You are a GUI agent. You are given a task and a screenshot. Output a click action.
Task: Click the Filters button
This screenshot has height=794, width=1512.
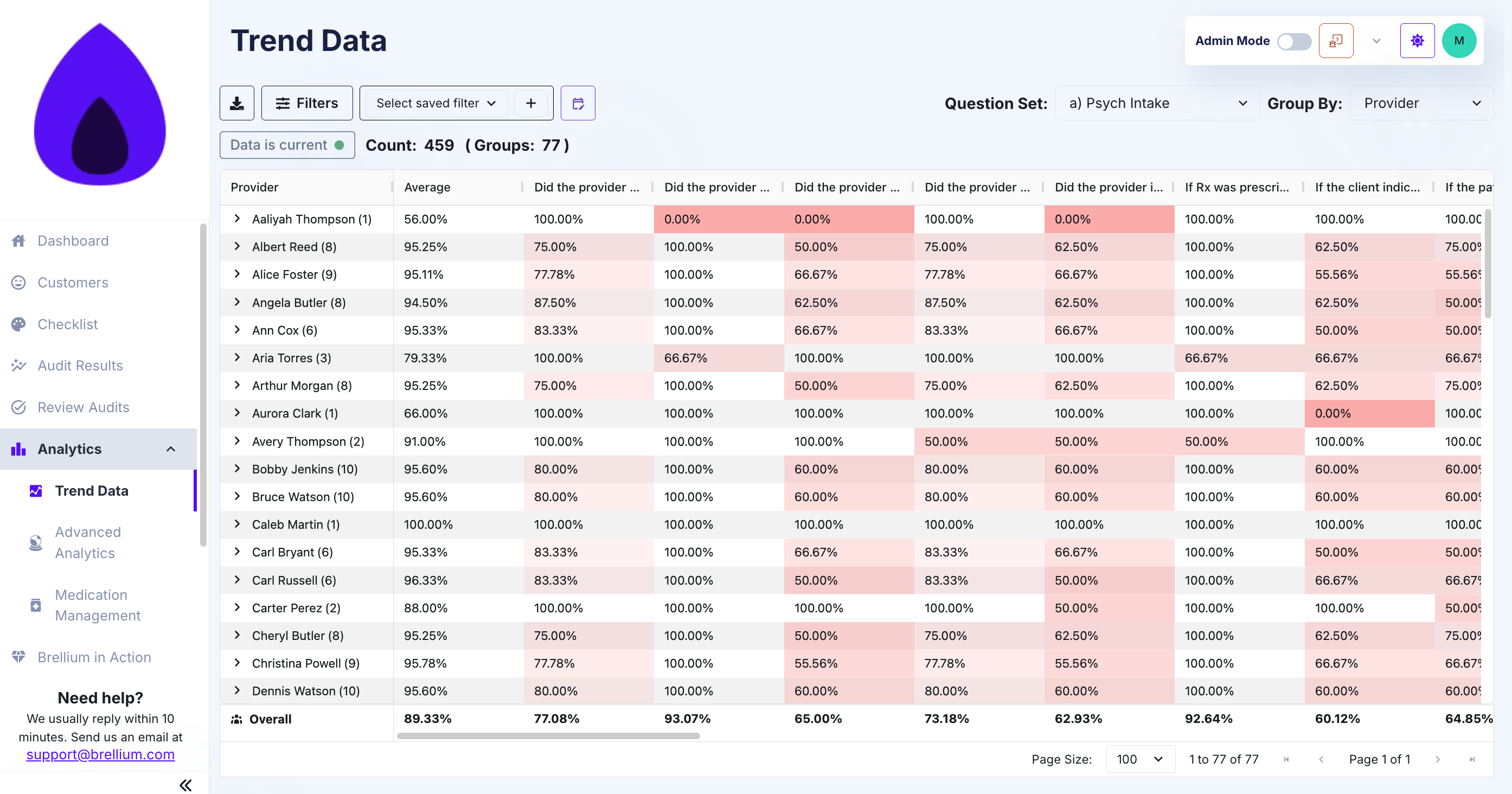(306, 103)
